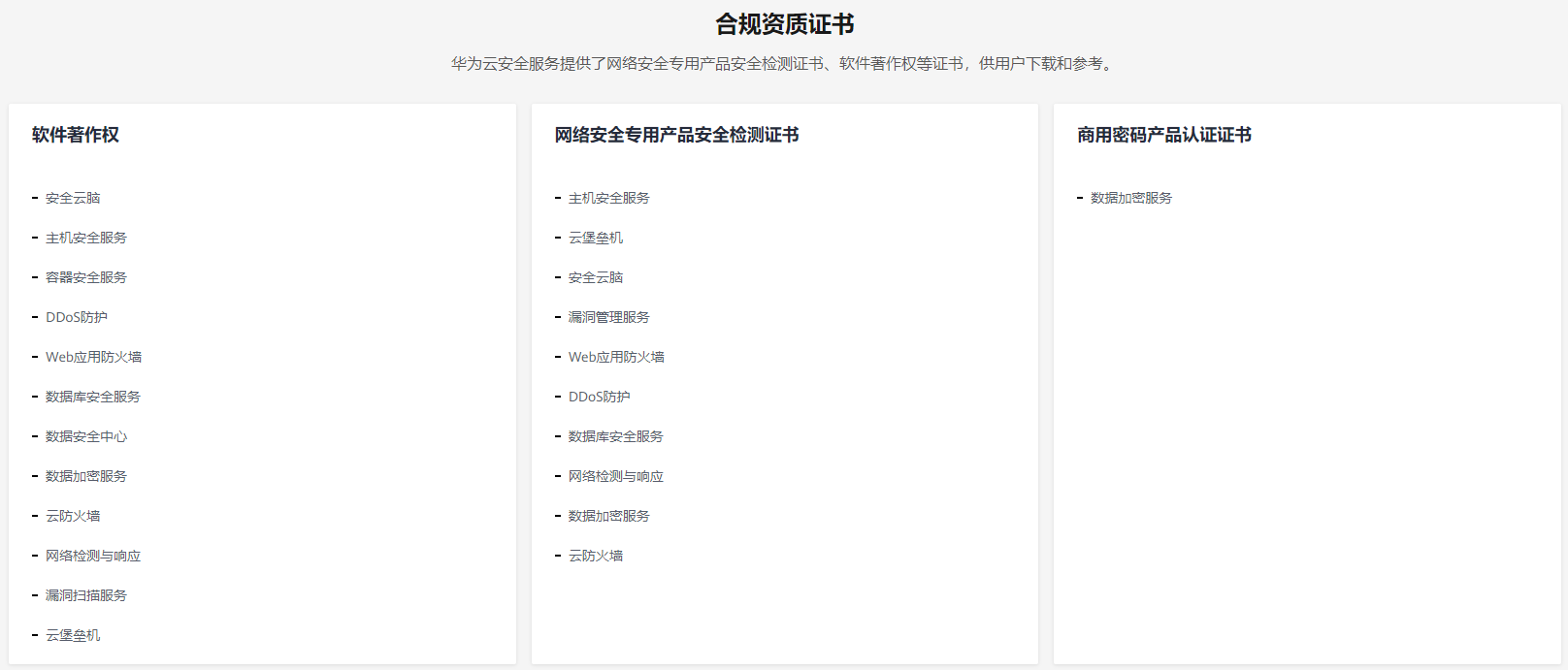Open 云堡垒机 under 软件著作权

tap(73, 635)
